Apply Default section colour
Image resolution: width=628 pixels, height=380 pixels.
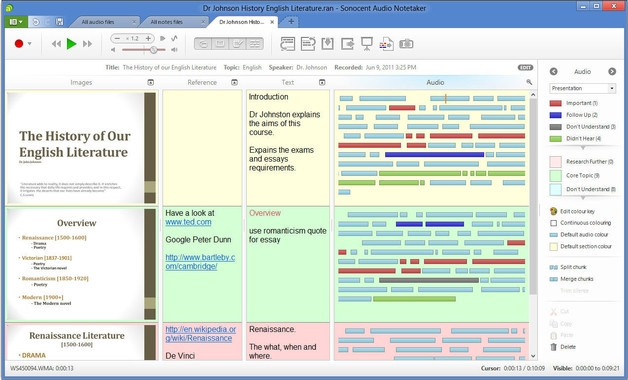[581, 246]
